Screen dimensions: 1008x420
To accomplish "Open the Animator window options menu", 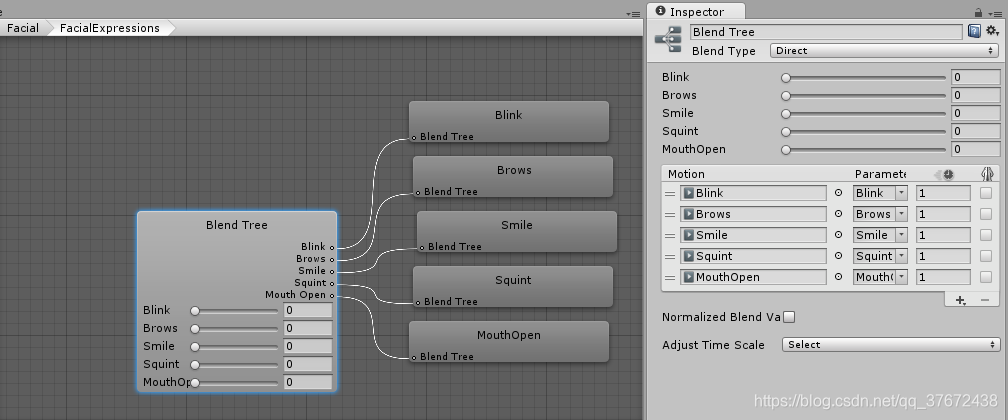I will click(x=632, y=14).
